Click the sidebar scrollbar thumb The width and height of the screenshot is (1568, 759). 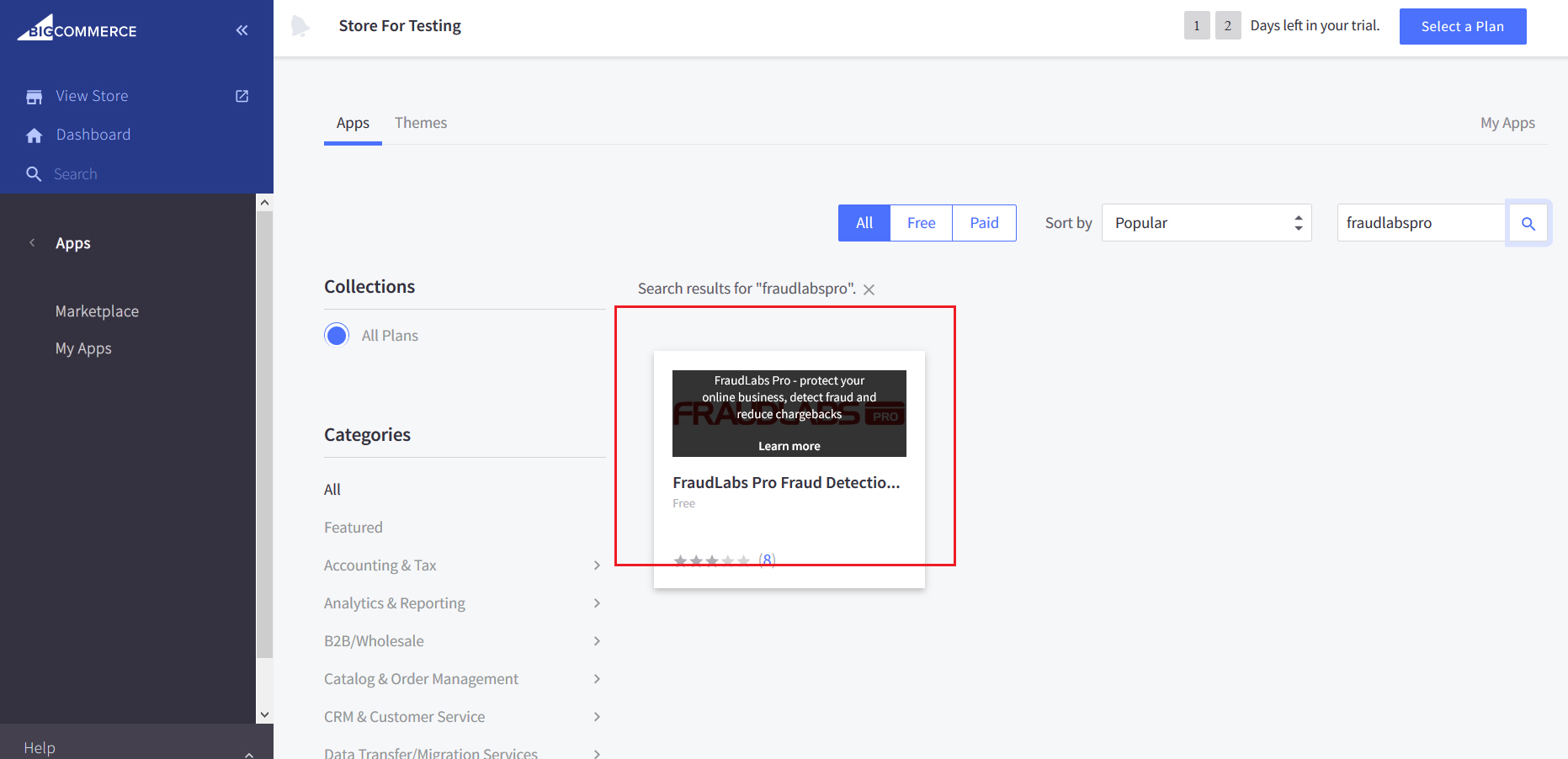(264, 434)
